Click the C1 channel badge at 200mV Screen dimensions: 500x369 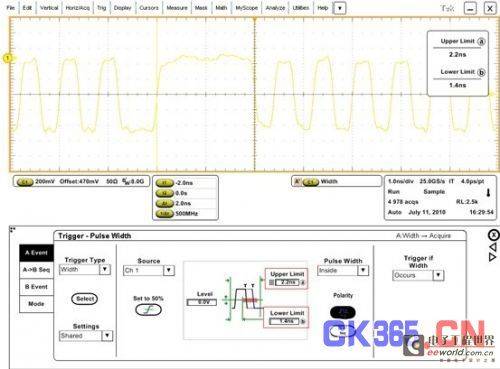(x=25, y=182)
